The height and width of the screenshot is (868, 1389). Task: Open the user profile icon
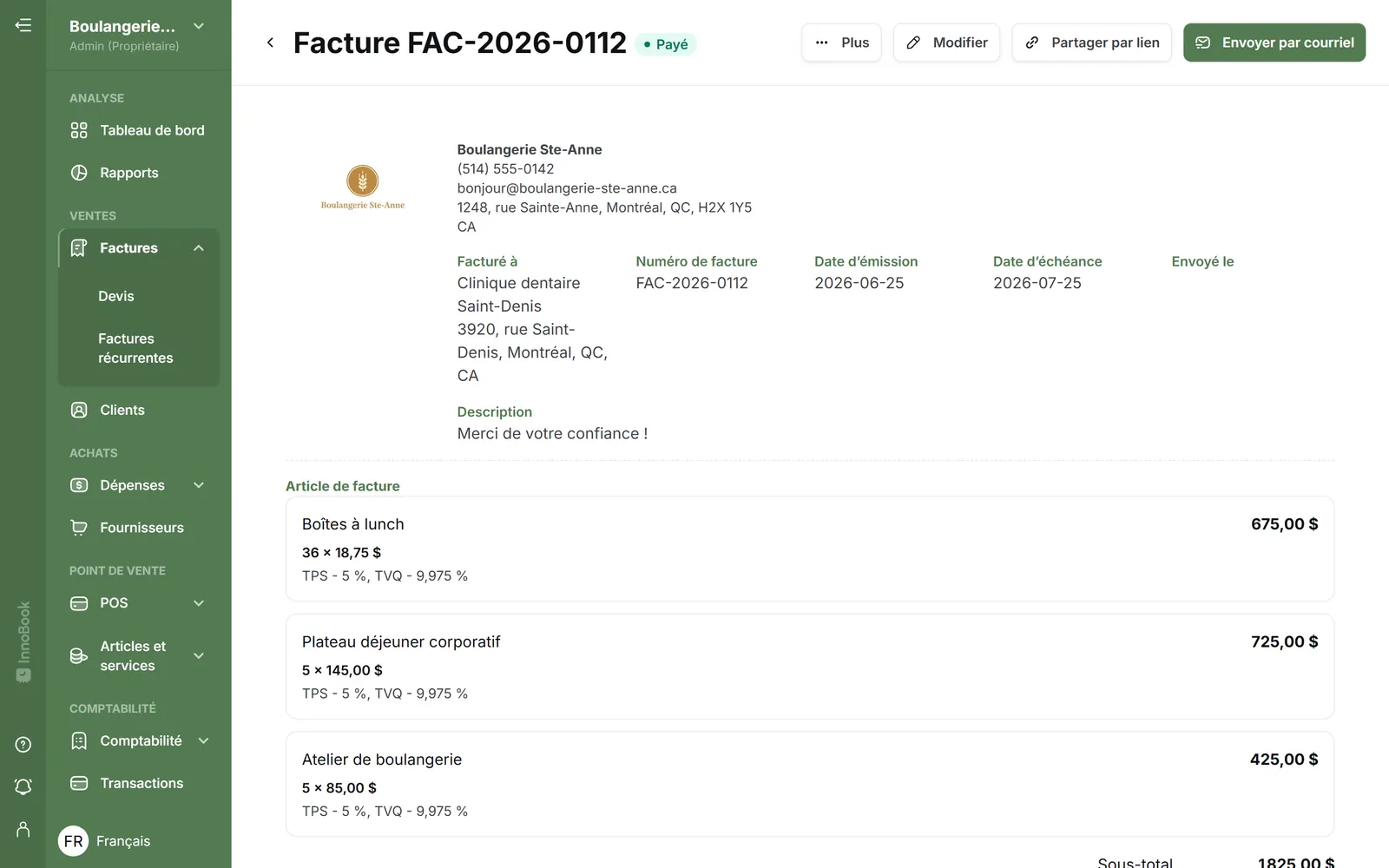[23, 829]
